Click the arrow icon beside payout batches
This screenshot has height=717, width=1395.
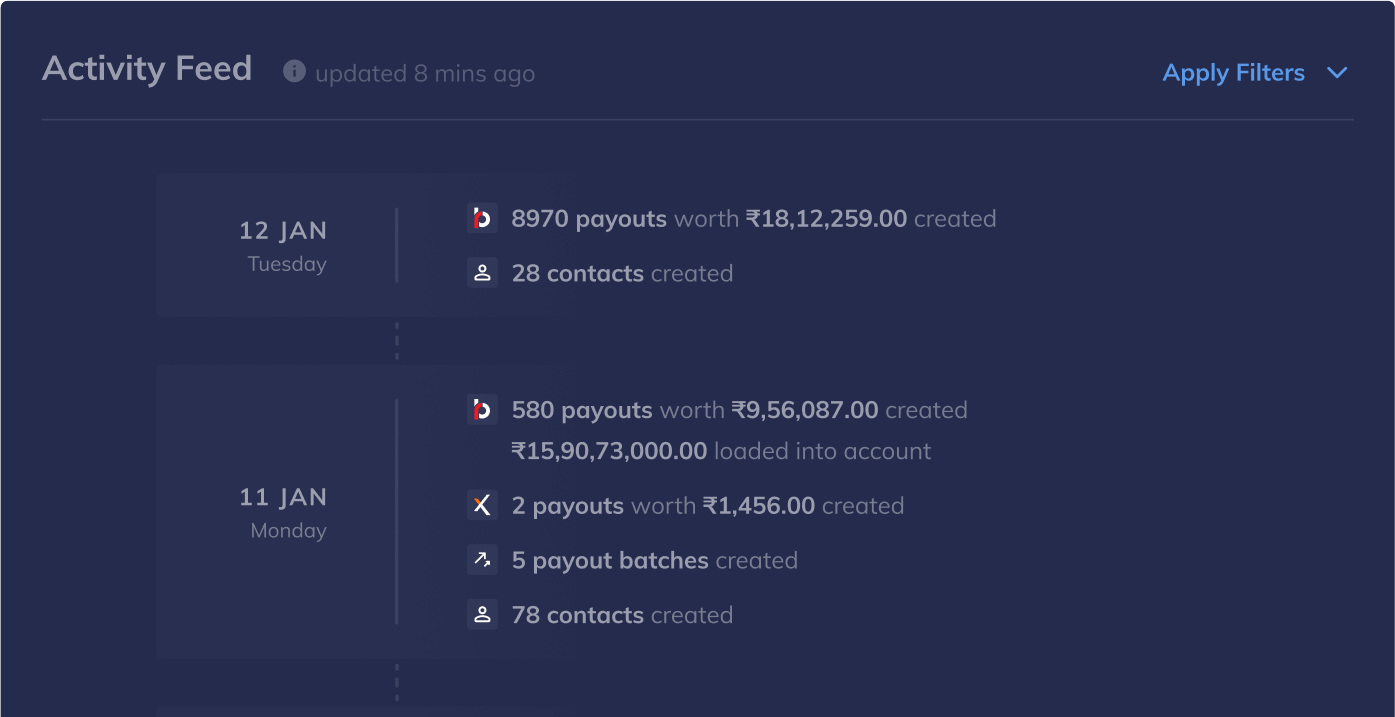tap(482, 560)
